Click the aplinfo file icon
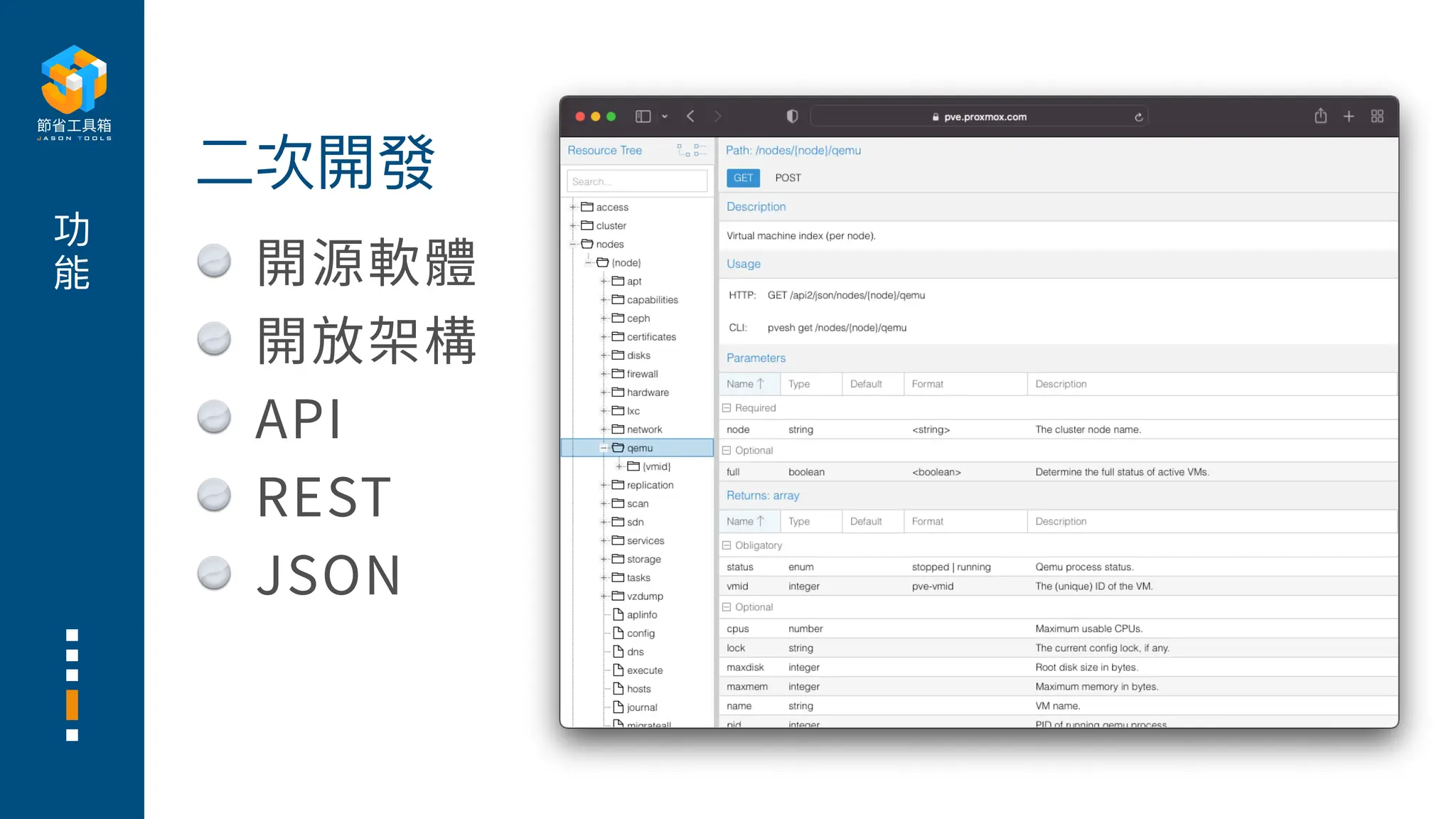Screen dimensions: 1456x819 (x=618, y=614)
